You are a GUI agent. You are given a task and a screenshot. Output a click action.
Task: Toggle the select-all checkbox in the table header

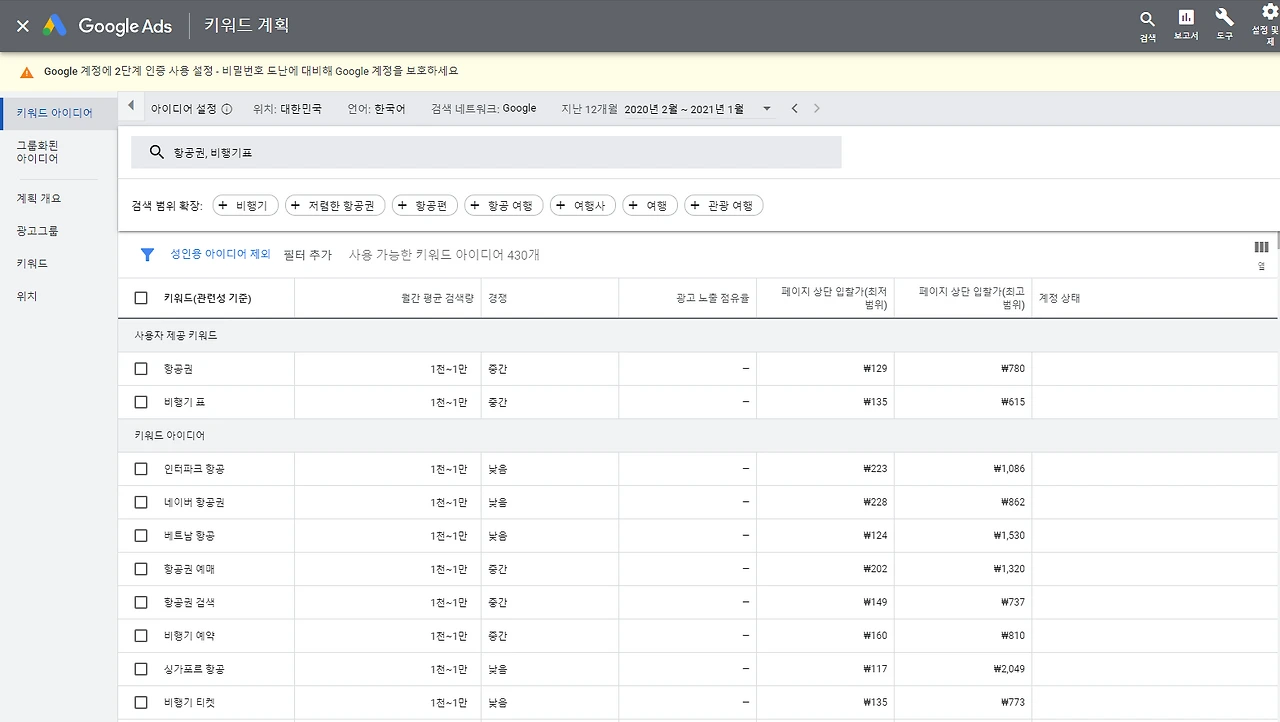141,298
